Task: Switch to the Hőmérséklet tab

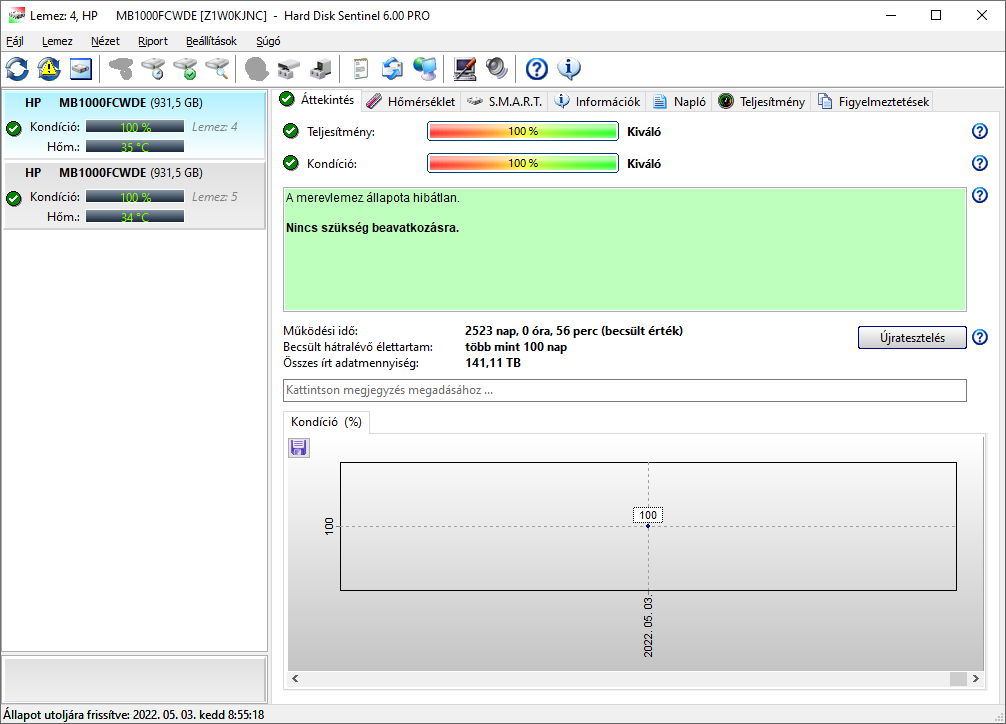Action: 410,101
